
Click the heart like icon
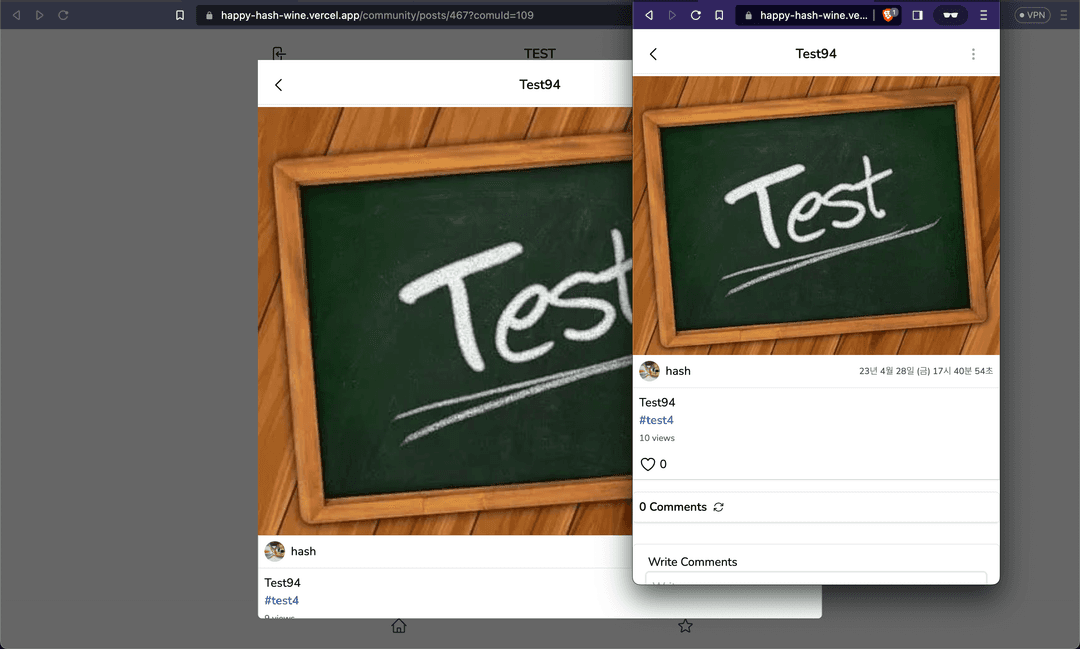(647, 464)
